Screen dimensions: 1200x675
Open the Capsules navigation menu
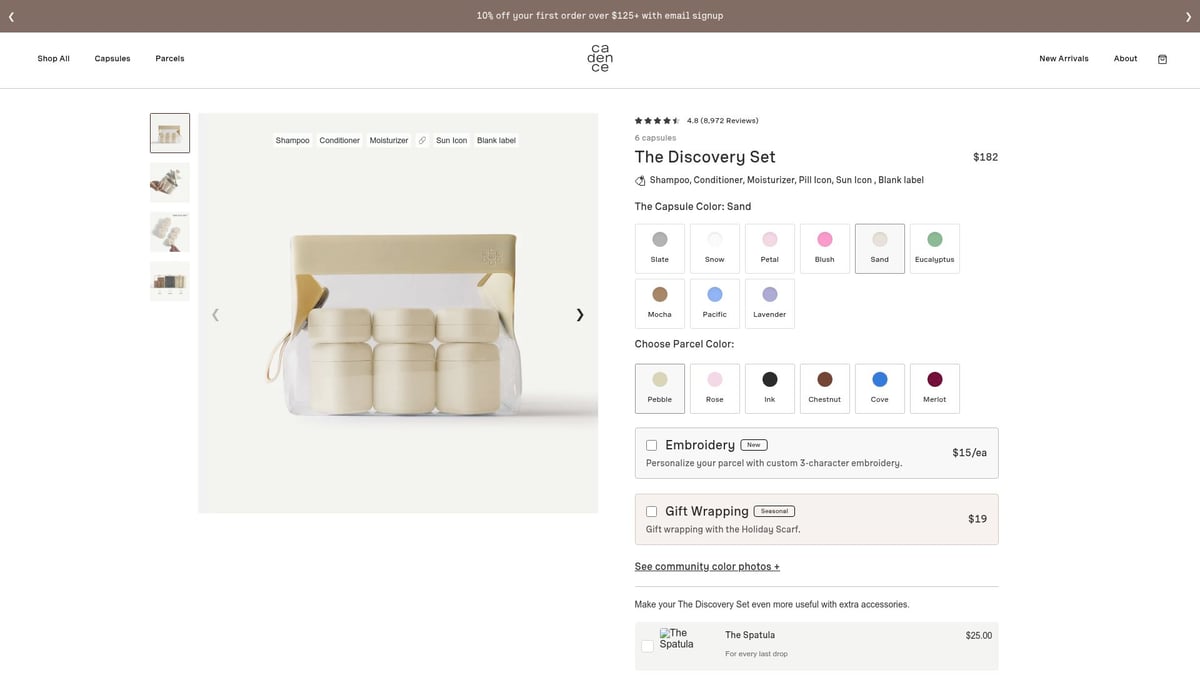tap(112, 58)
